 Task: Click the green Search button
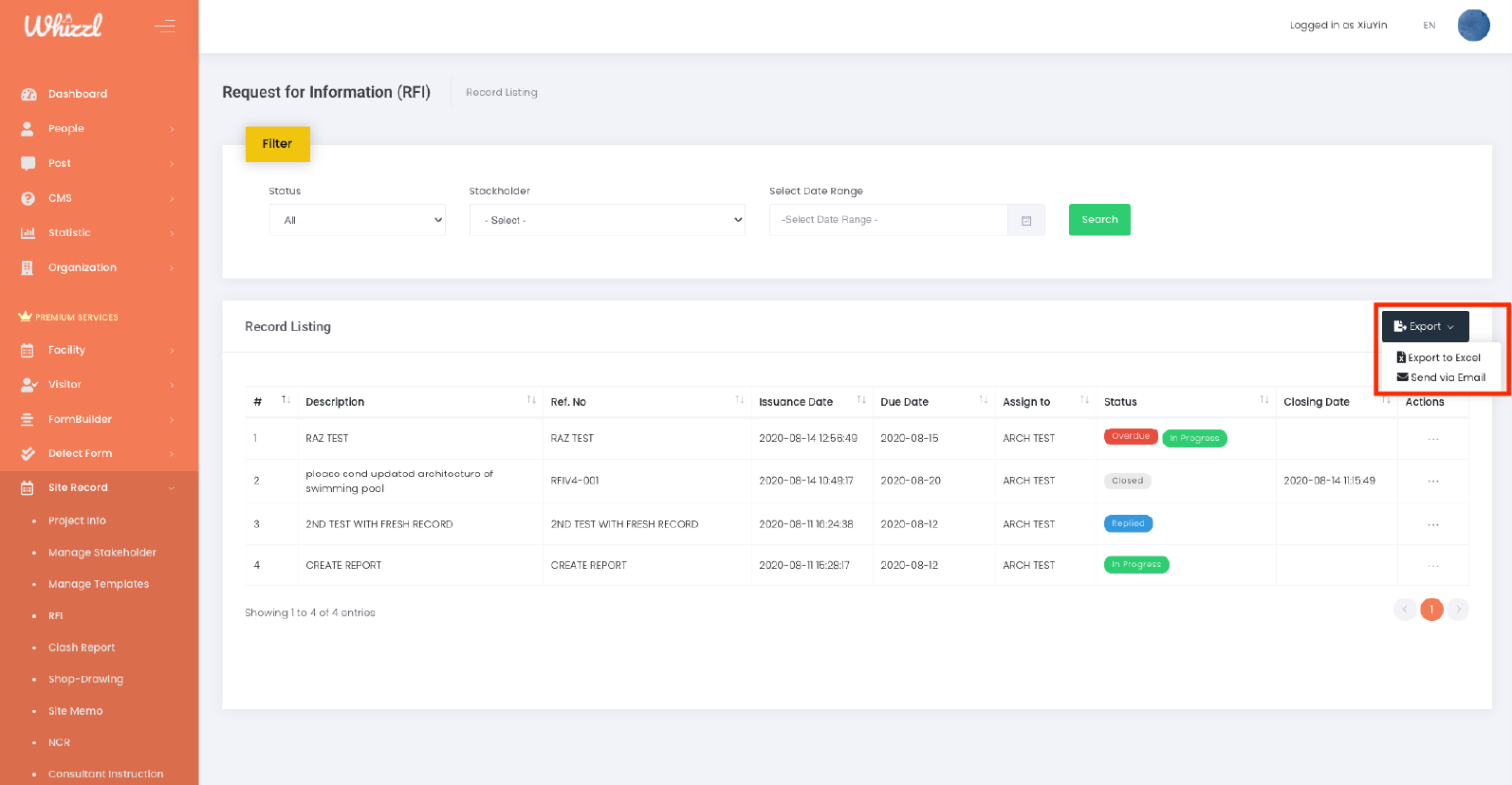click(x=1099, y=220)
